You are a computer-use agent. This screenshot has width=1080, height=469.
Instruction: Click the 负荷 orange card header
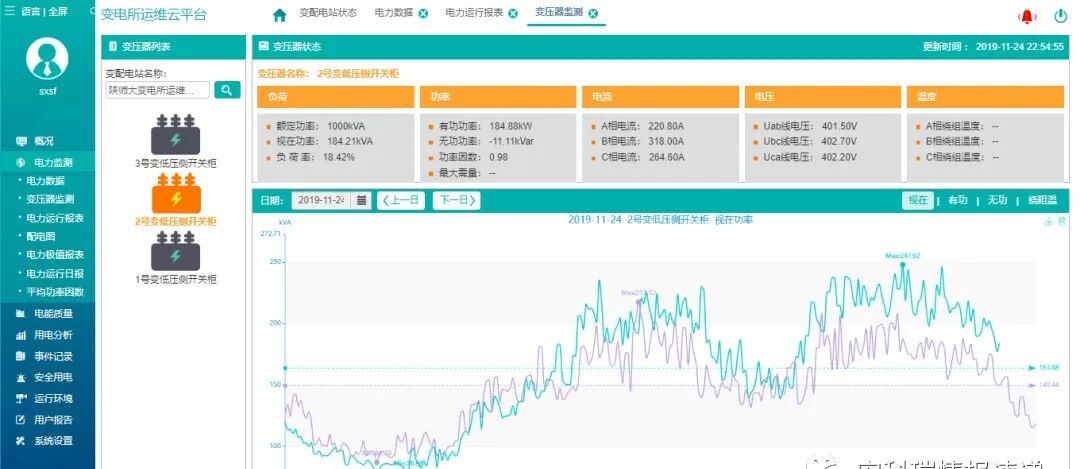click(336, 97)
